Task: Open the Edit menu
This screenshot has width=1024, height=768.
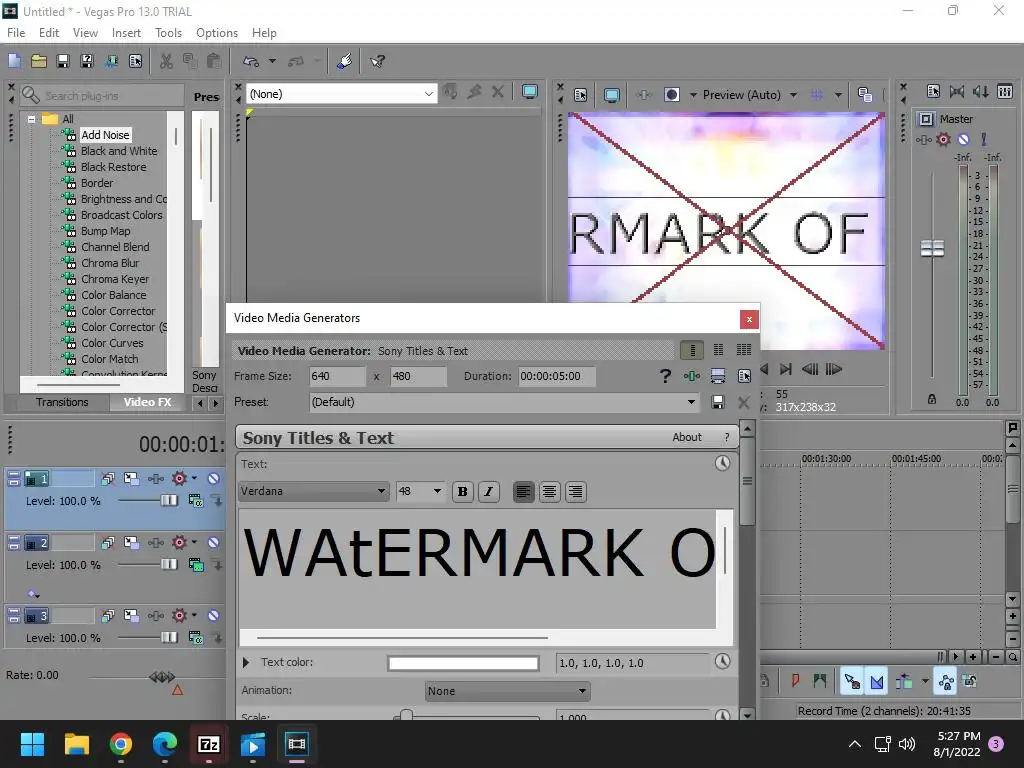Action: tap(49, 33)
